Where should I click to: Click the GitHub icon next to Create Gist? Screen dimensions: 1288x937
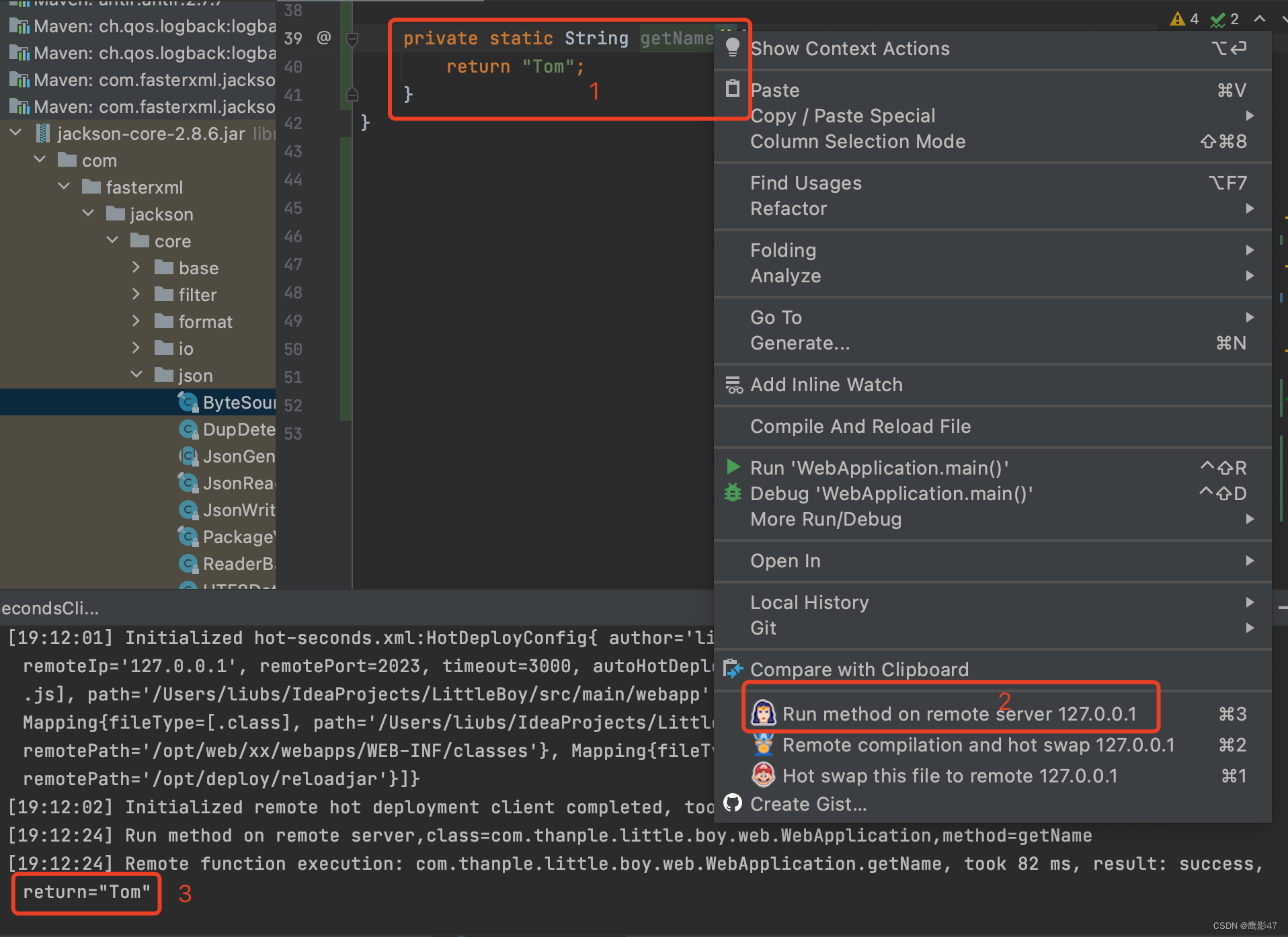[732, 803]
